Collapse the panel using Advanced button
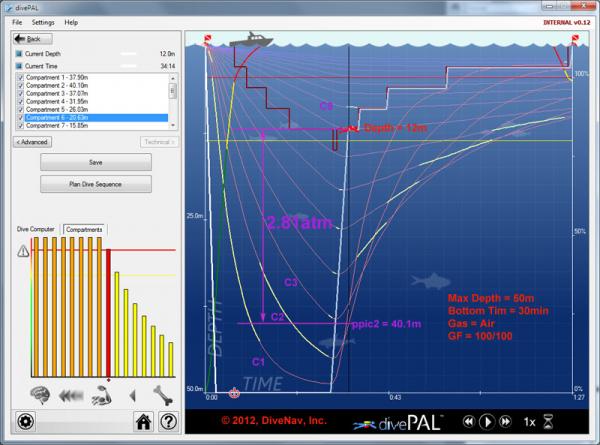The height and width of the screenshot is (445, 600). coord(32,142)
